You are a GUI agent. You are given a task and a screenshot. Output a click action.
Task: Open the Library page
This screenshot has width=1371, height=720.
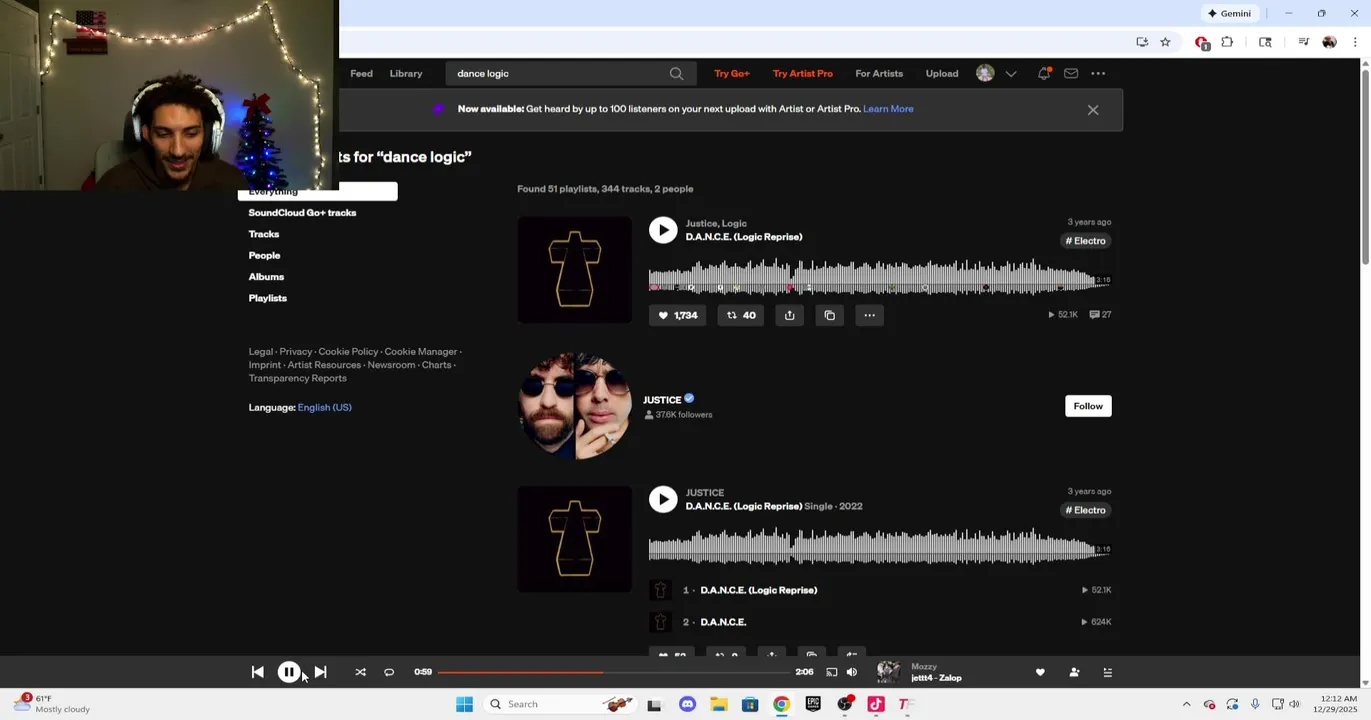tap(406, 74)
